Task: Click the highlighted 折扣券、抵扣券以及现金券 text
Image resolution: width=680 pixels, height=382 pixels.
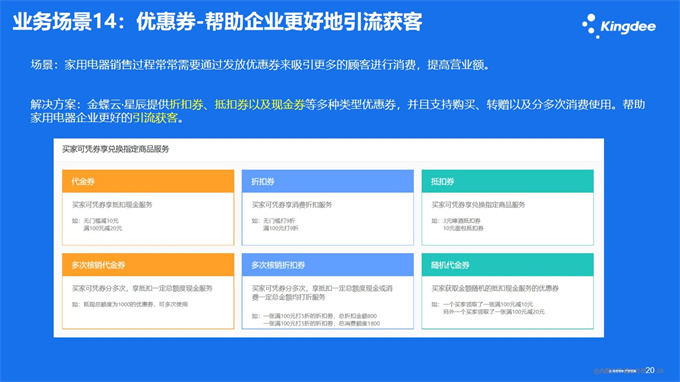Action: pyautogui.click(x=238, y=104)
